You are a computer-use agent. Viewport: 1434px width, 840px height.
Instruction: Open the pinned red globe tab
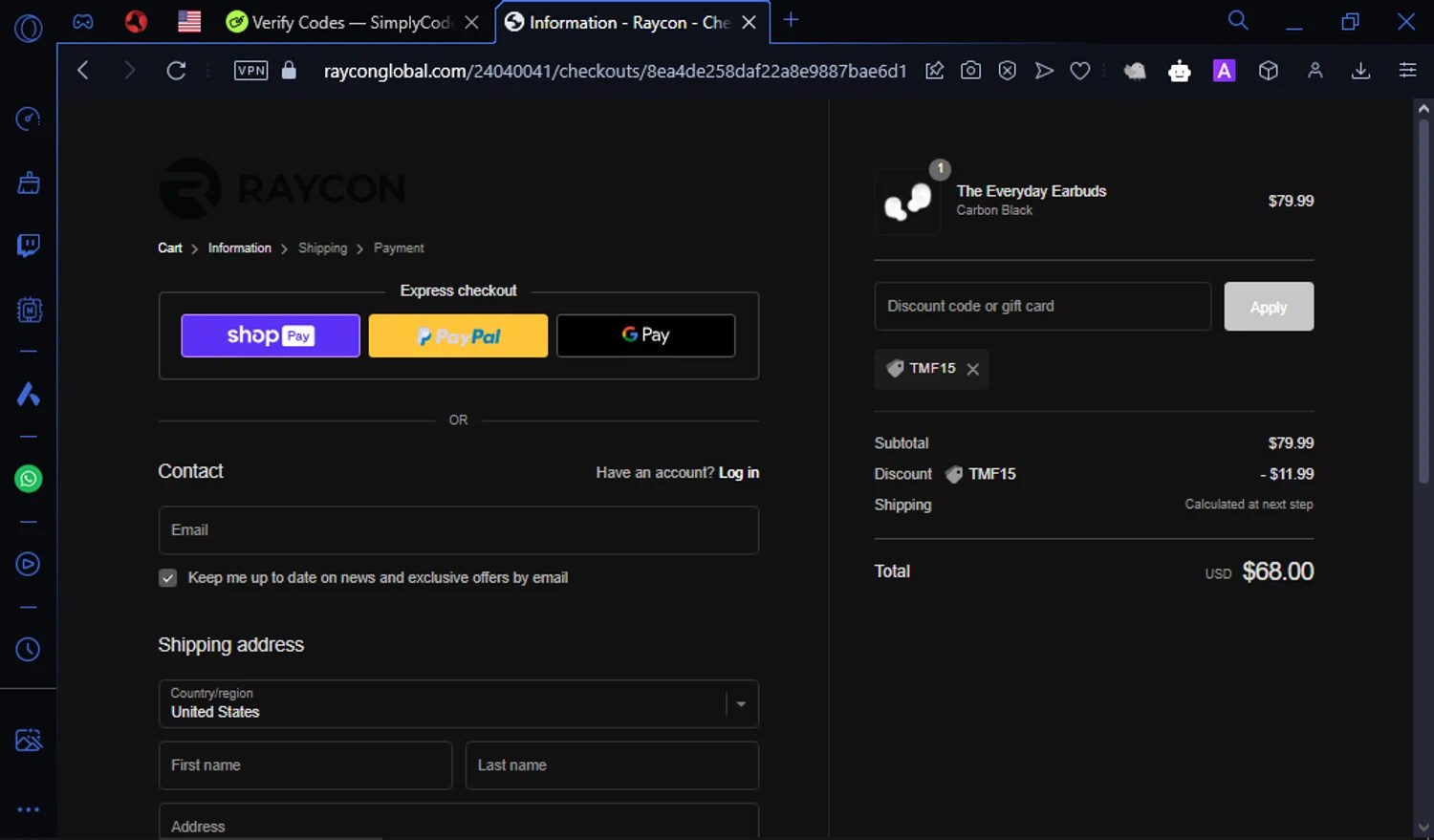pos(137,21)
